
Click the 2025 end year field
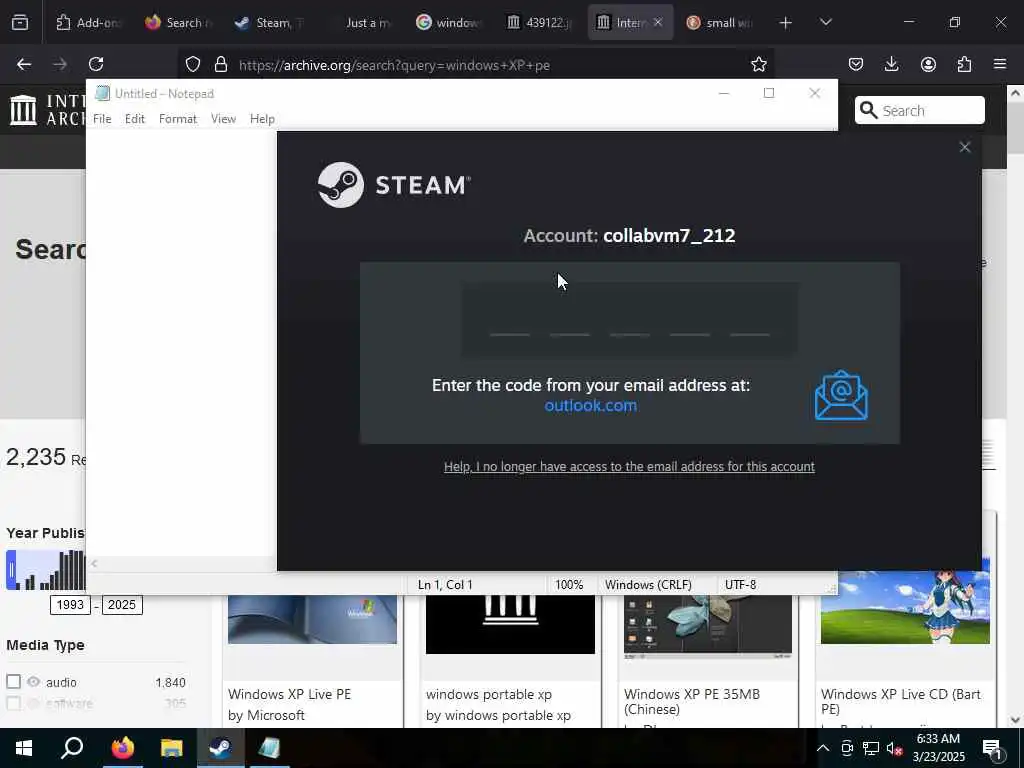pyautogui.click(x=121, y=605)
